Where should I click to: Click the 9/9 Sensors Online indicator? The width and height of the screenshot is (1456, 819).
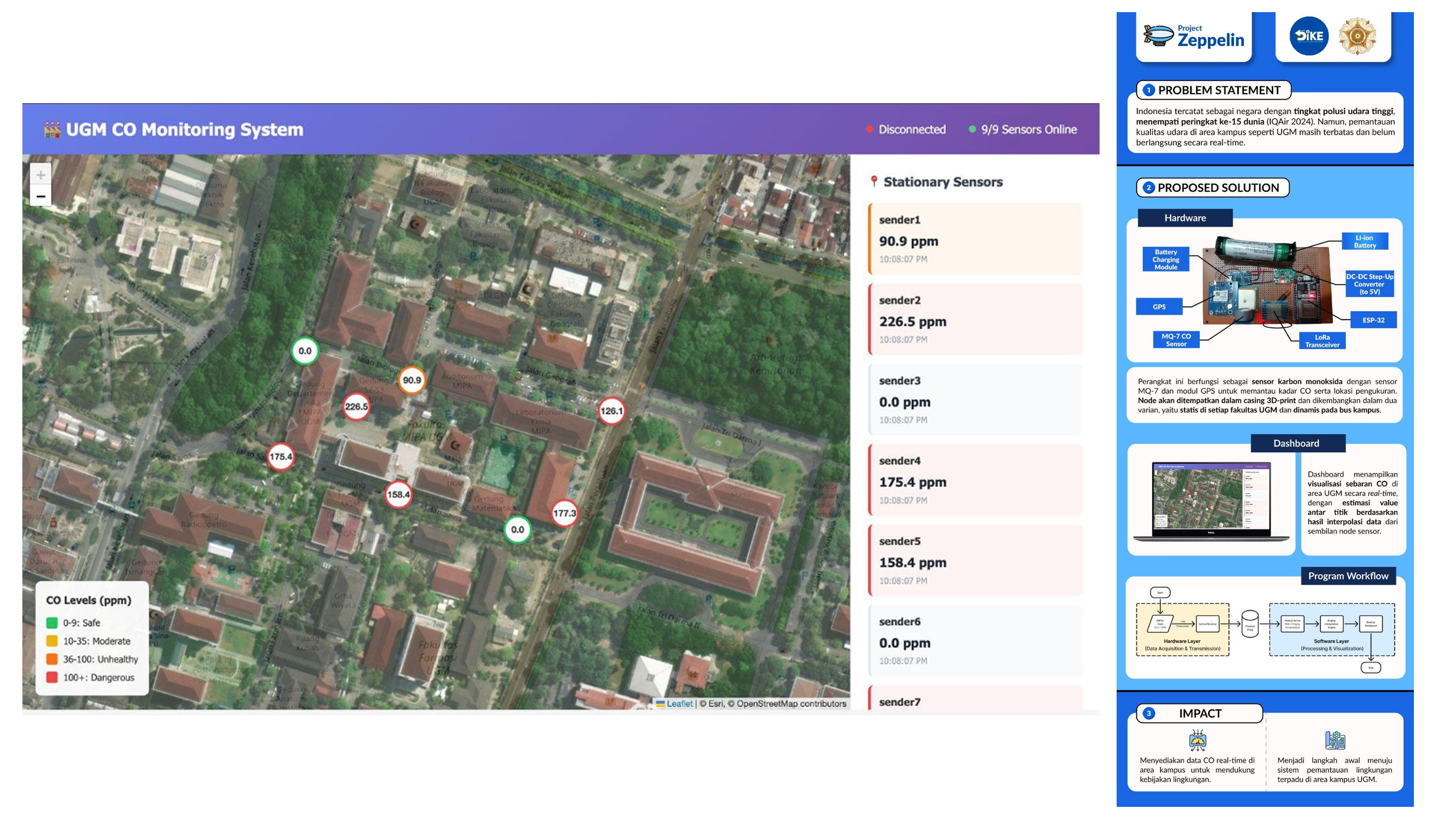click(1023, 129)
